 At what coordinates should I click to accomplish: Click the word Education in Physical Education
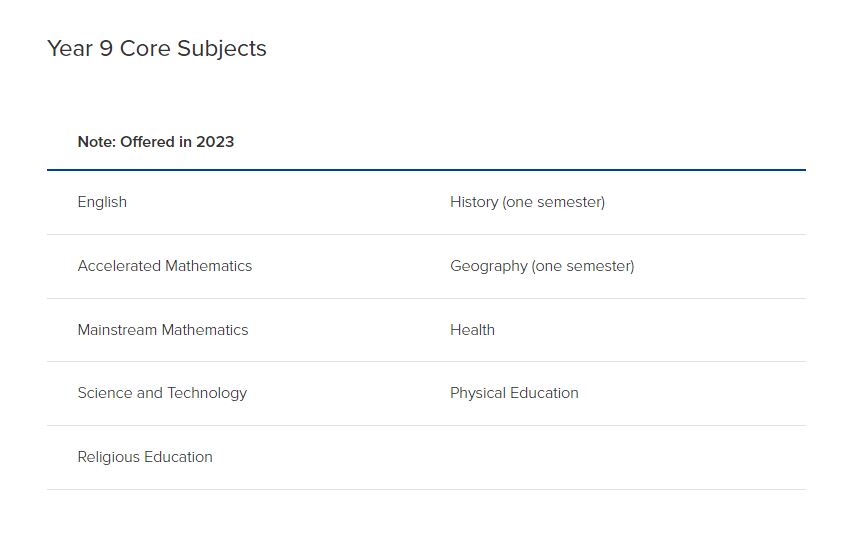tap(544, 393)
